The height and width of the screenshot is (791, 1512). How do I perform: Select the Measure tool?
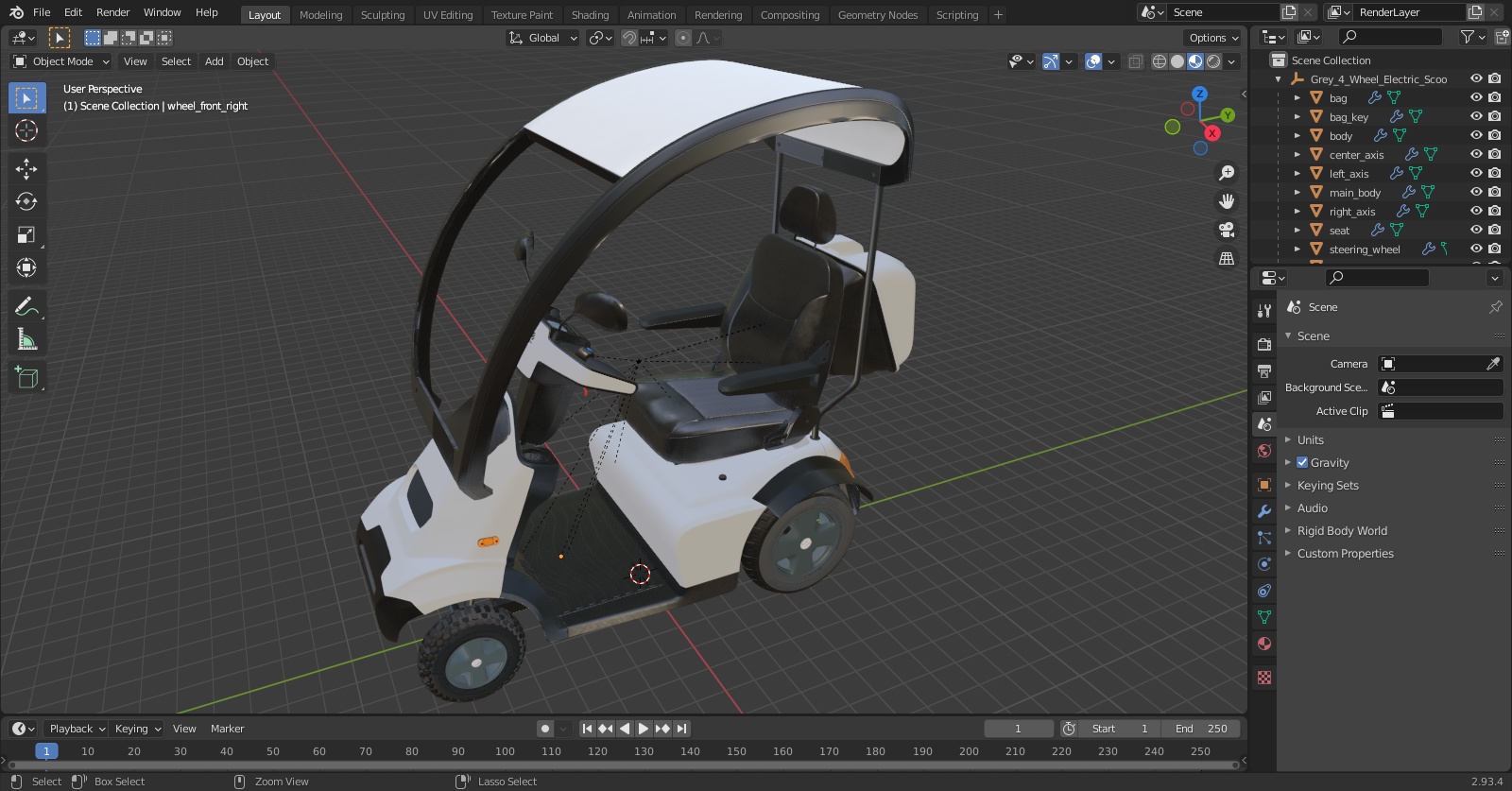[26, 339]
